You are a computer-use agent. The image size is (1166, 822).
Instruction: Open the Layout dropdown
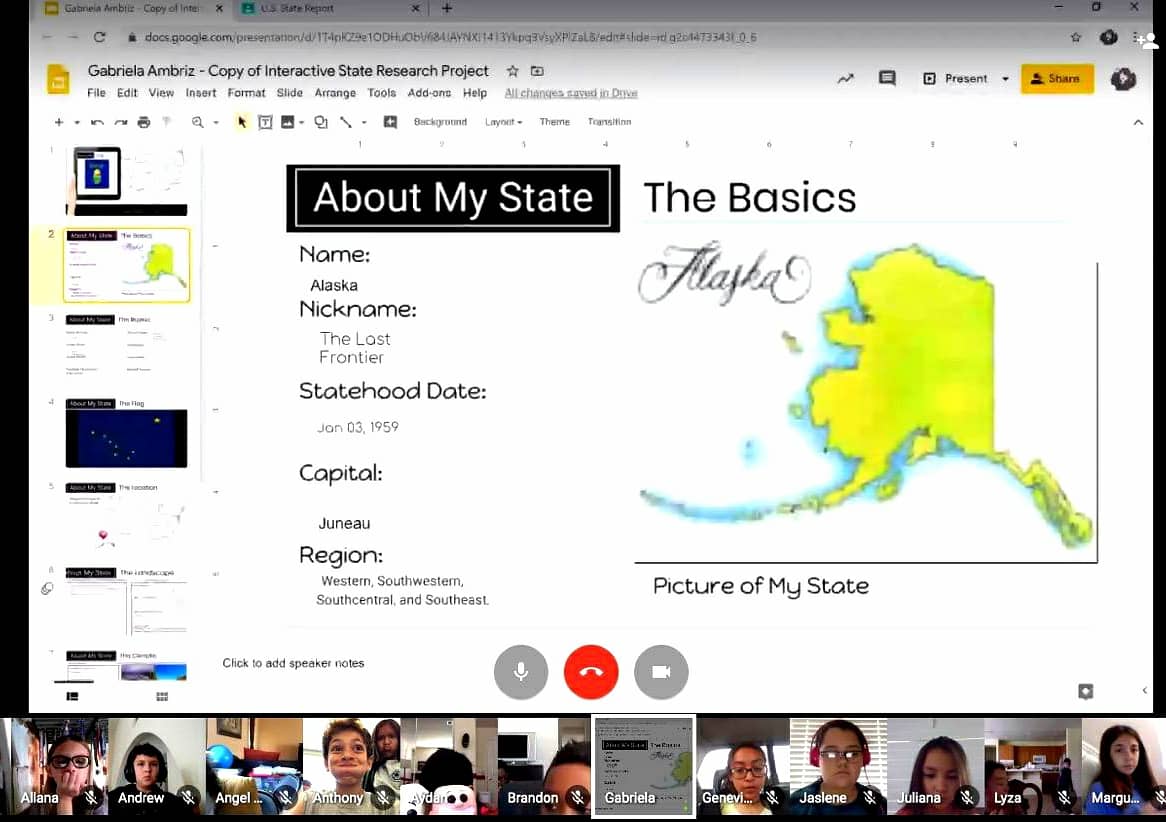(503, 122)
